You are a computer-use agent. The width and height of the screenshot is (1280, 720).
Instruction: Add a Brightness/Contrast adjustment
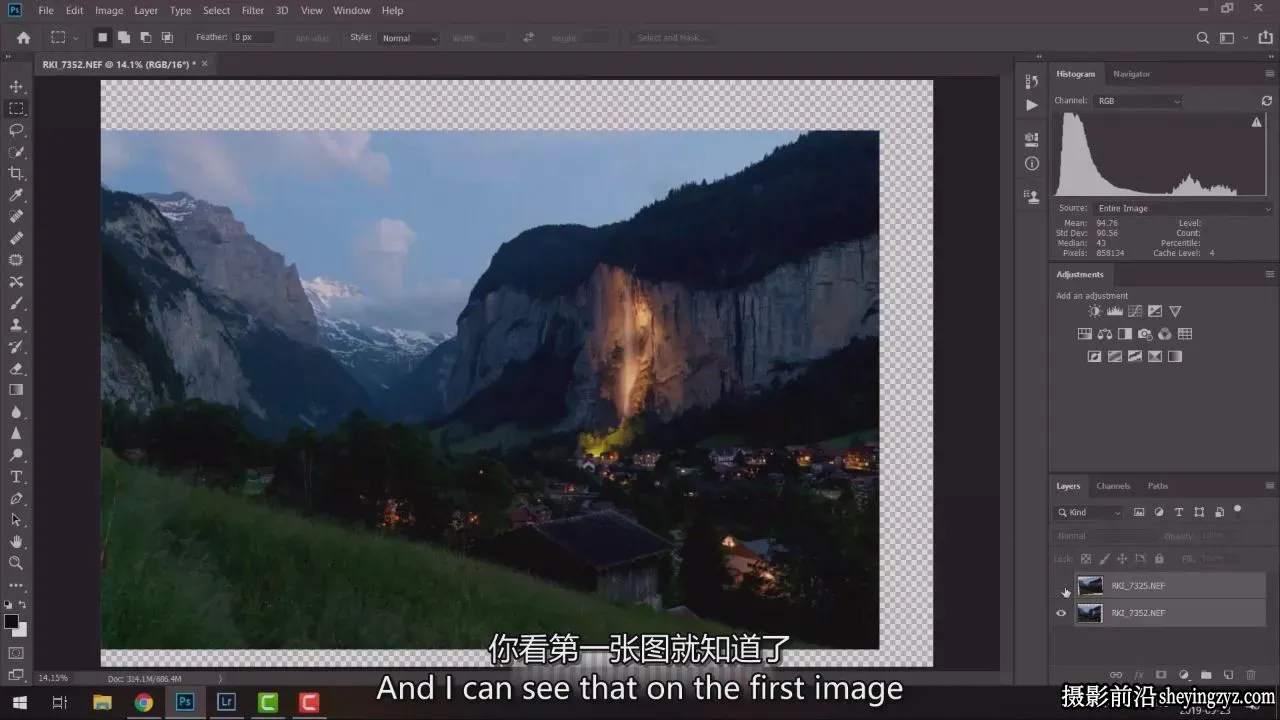click(1095, 311)
